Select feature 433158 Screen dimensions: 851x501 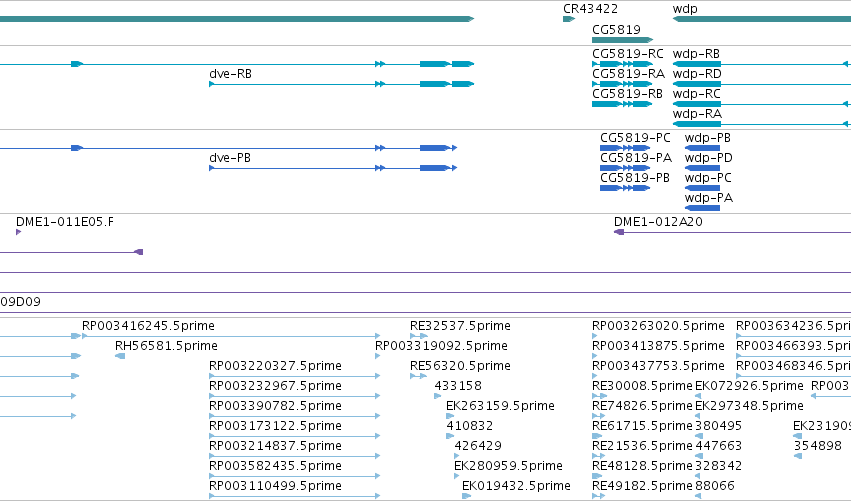(x=458, y=386)
